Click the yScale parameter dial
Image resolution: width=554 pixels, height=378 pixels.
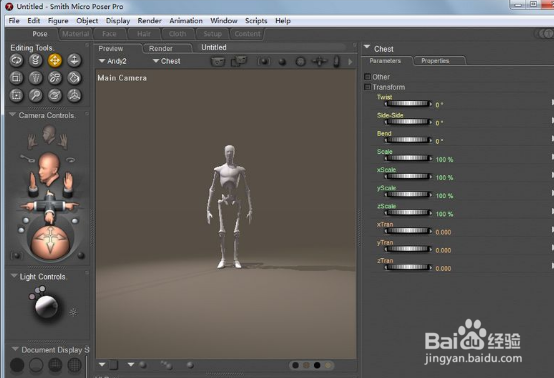[408, 194]
